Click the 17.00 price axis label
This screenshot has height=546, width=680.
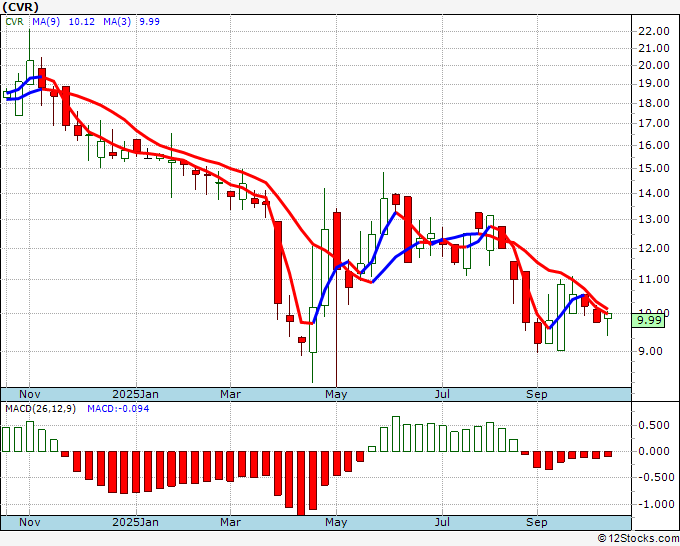coord(654,124)
